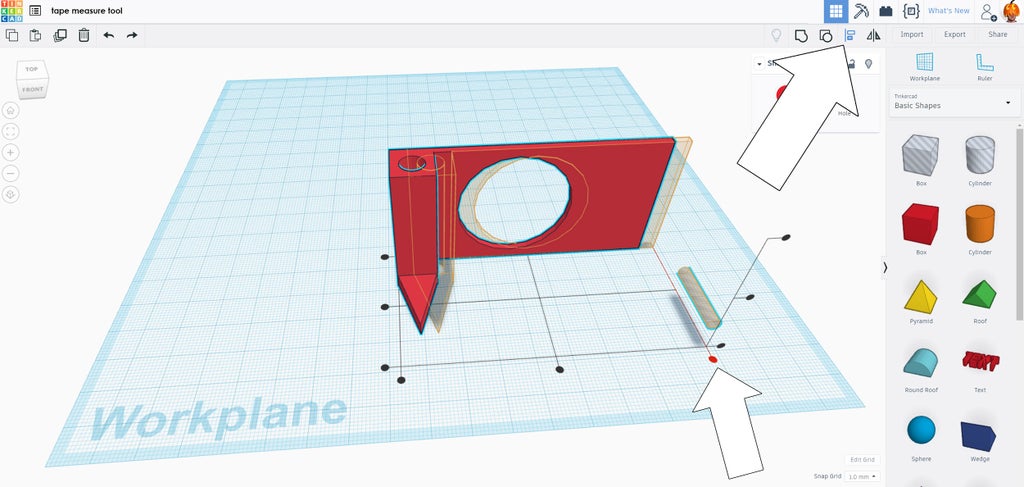Click the Edit Grid button
Viewport: 1024px width, 487px height.
coord(862,460)
